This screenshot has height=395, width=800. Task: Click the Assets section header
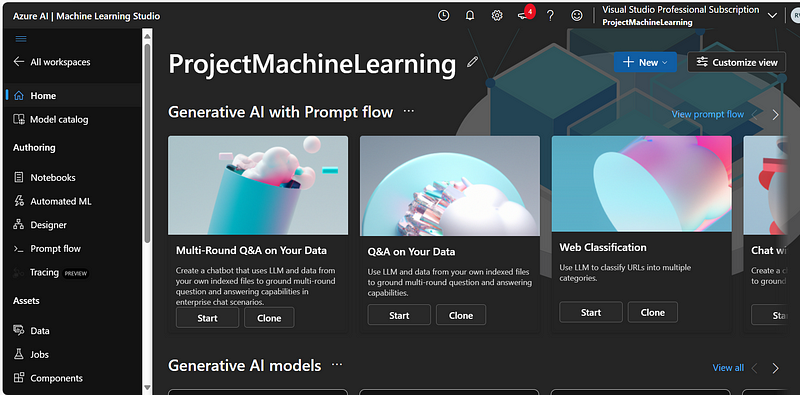(26, 301)
